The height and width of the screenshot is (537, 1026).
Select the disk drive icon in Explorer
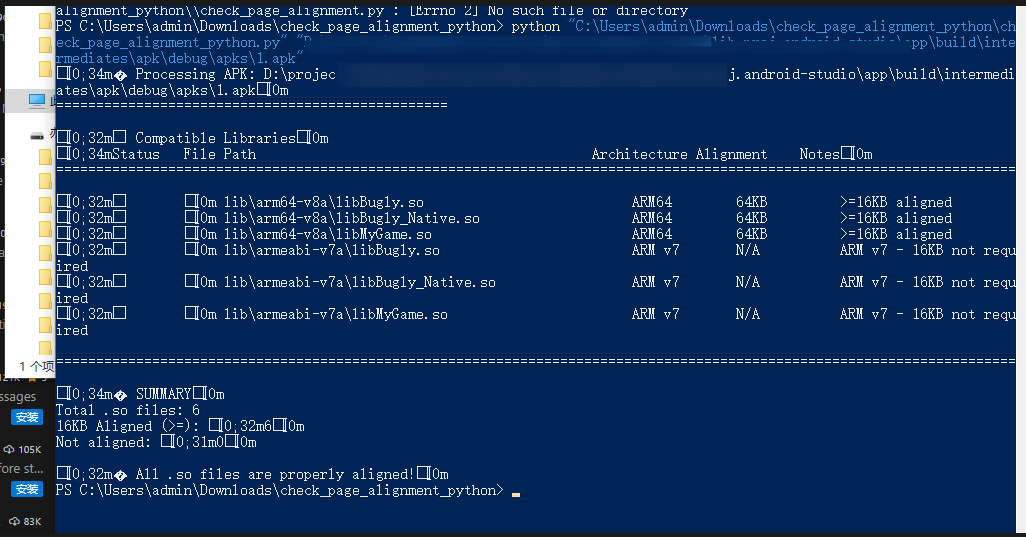(37, 135)
